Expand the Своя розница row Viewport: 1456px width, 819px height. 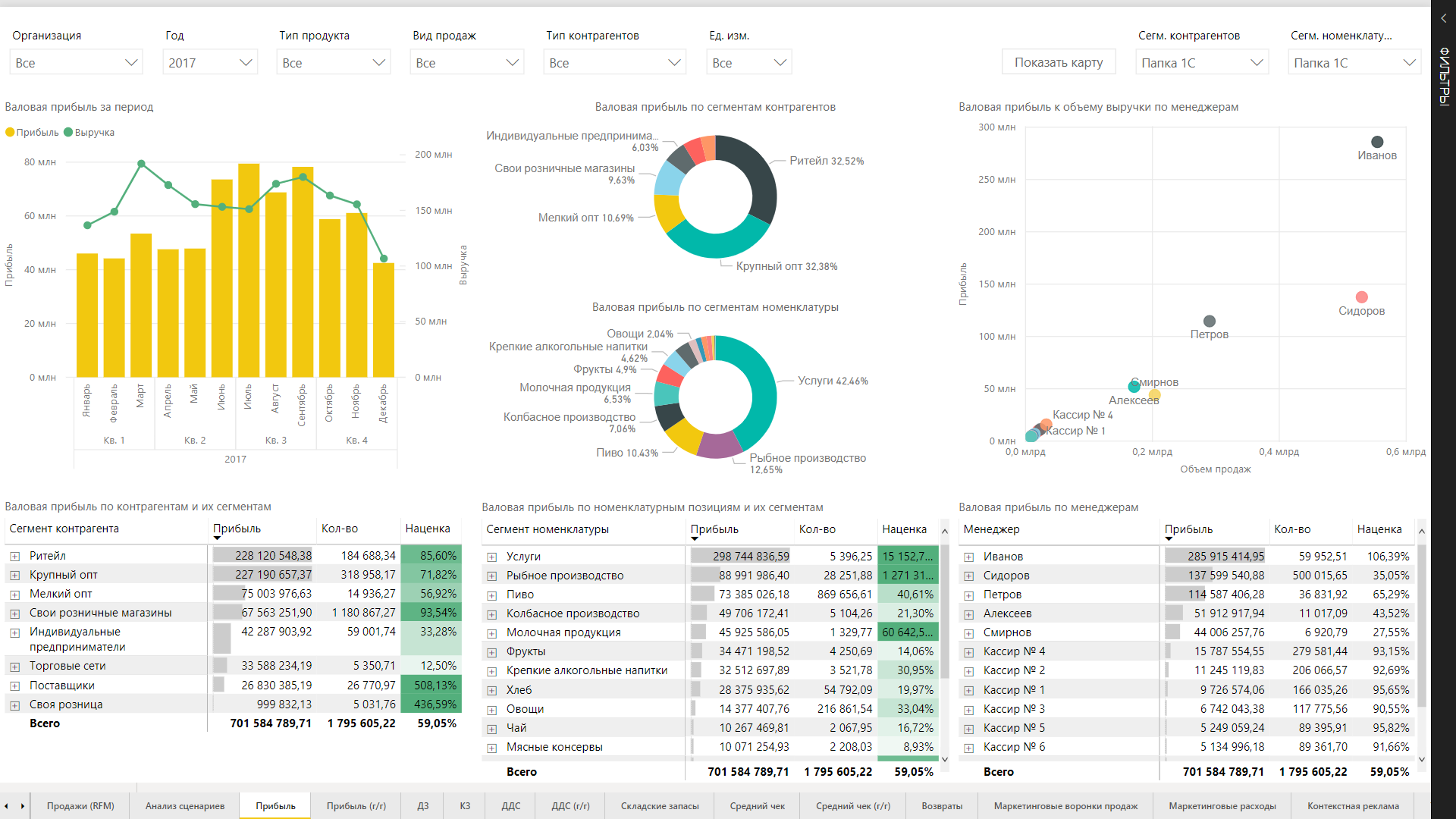point(14,705)
